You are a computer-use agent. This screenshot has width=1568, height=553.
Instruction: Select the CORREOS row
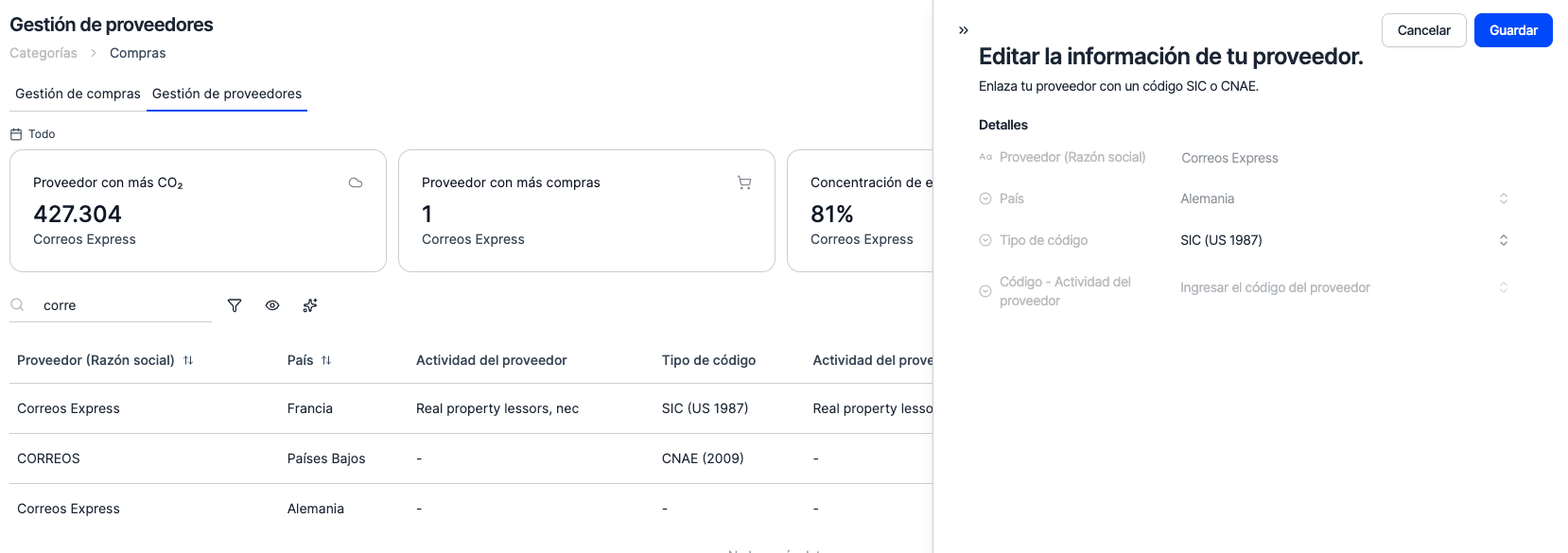(471, 458)
